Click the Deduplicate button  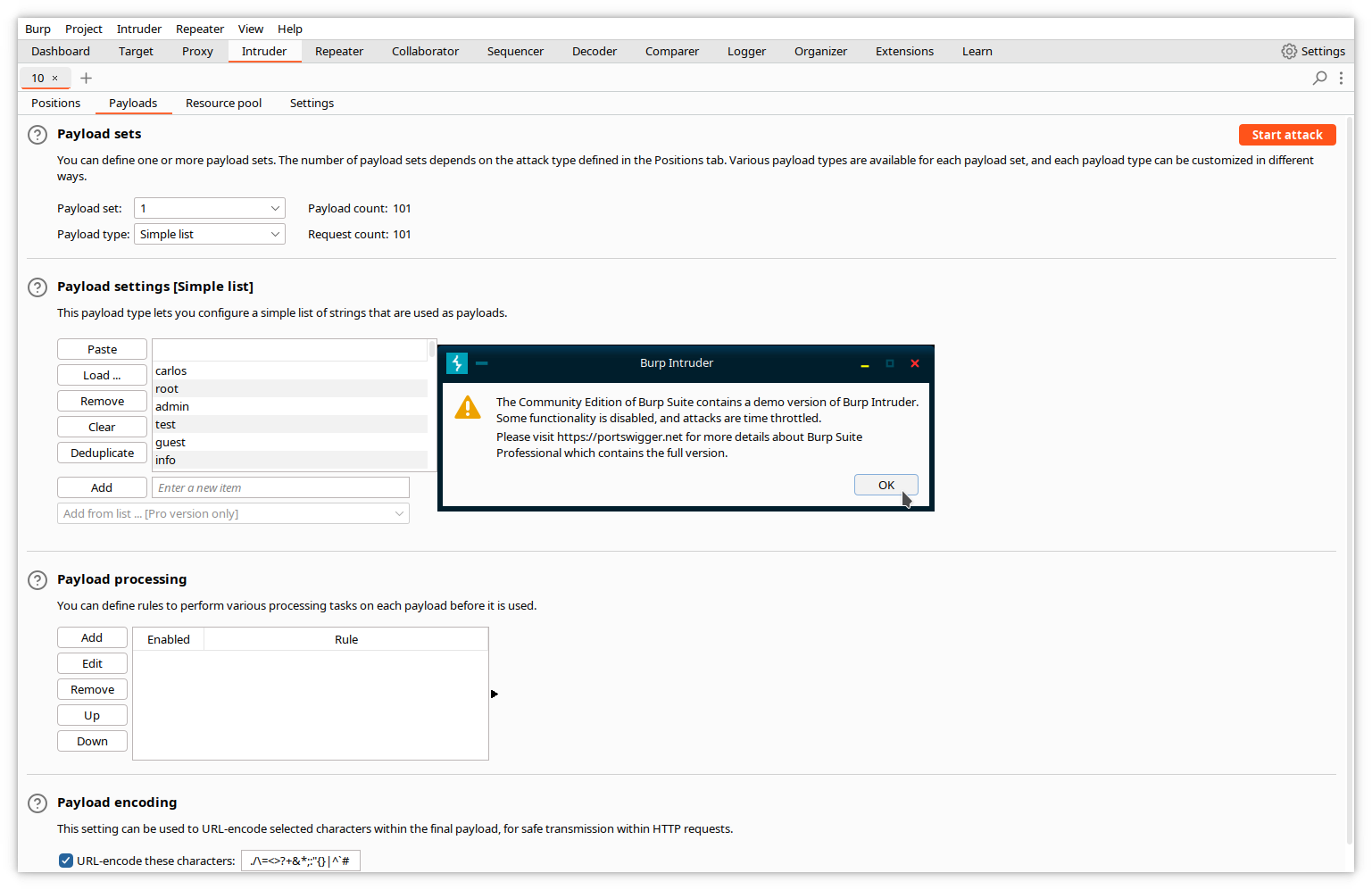pos(102,453)
